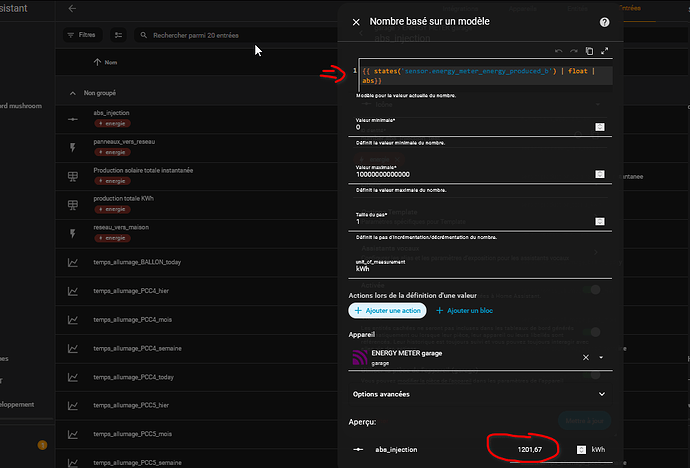690x468 pixels.
Task: Clear the ENERGY METER garage device selection
Action: [586, 357]
